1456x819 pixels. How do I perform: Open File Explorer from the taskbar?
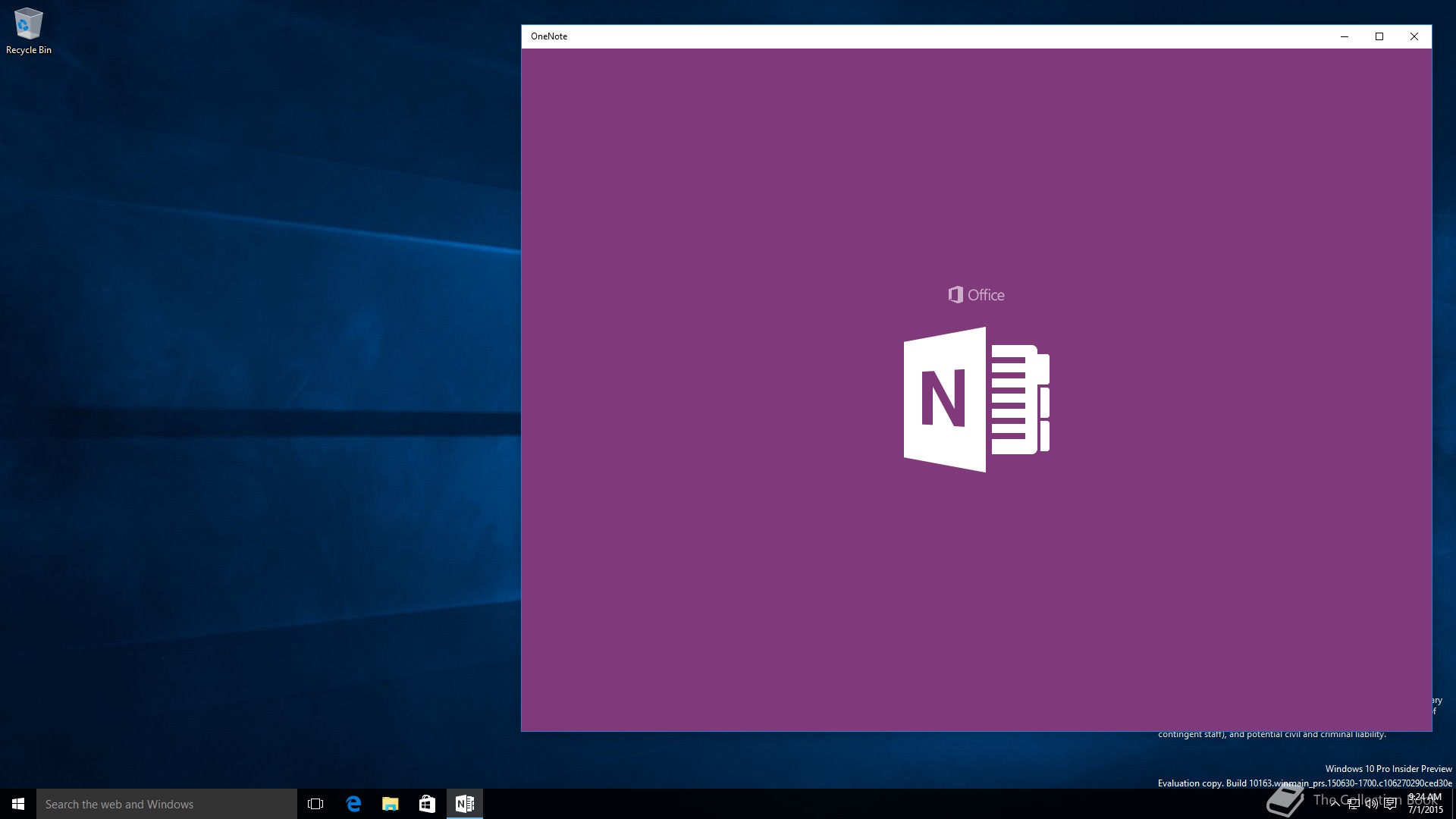pyautogui.click(x=390, y=804)
